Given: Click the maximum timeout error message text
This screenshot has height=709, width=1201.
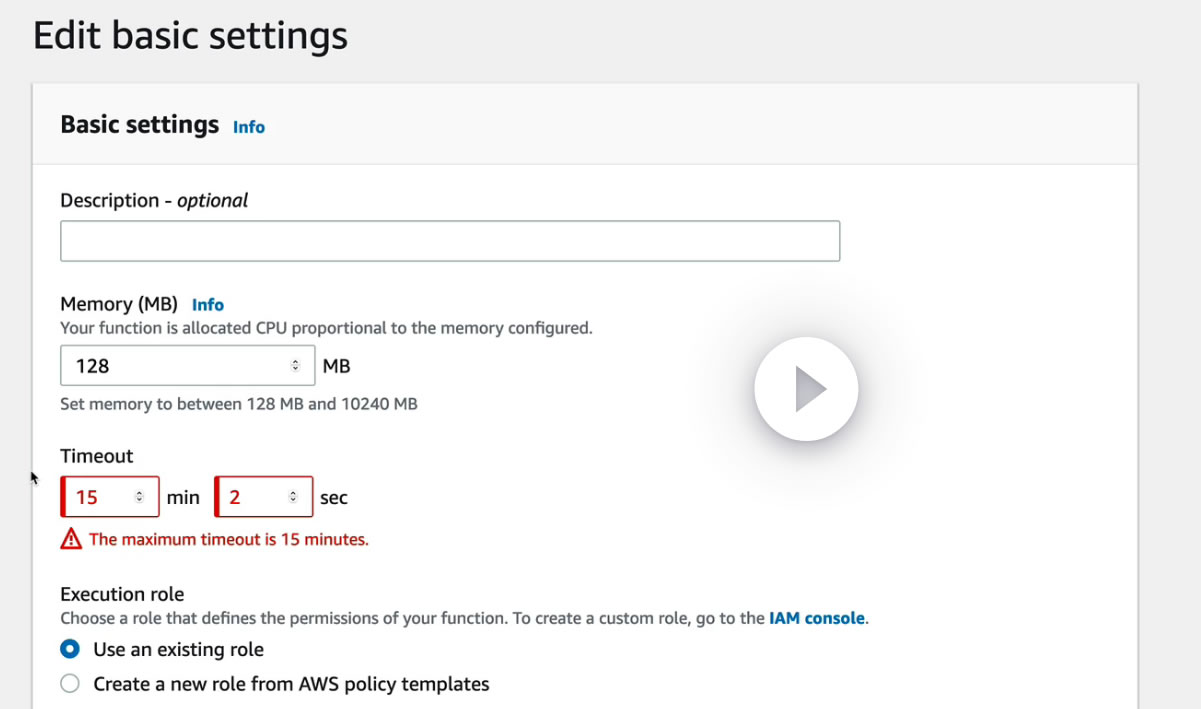Looking at the screenshot, I should point(229,539).
